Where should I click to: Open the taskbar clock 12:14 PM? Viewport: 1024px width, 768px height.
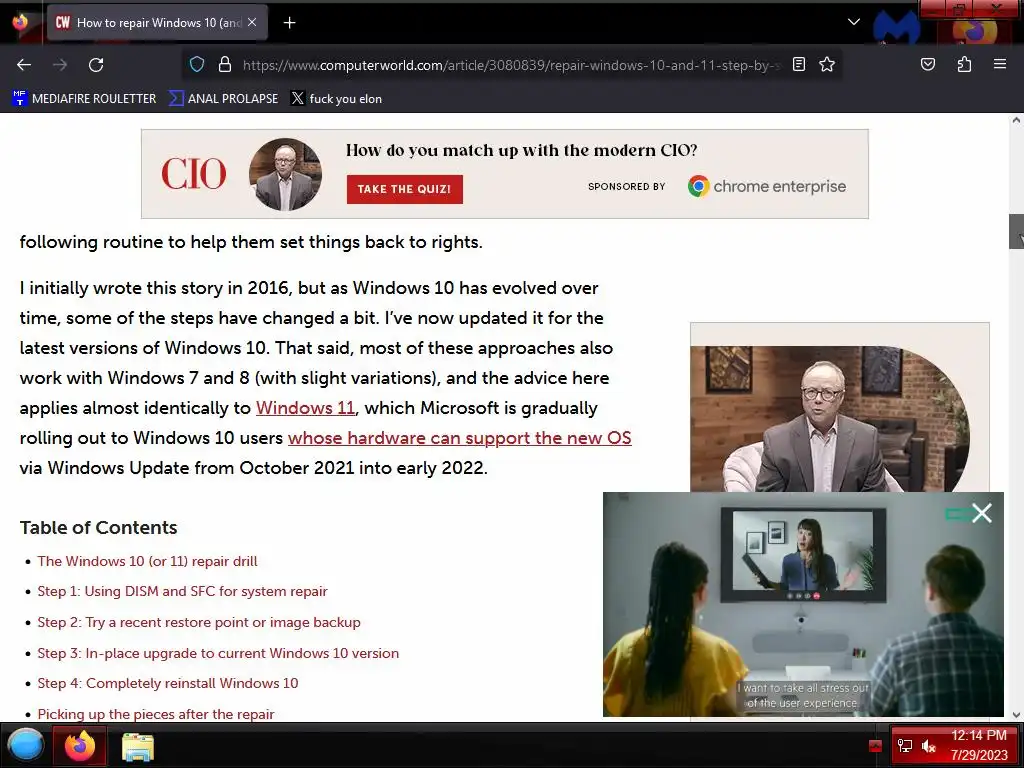(x=978, y=745)
